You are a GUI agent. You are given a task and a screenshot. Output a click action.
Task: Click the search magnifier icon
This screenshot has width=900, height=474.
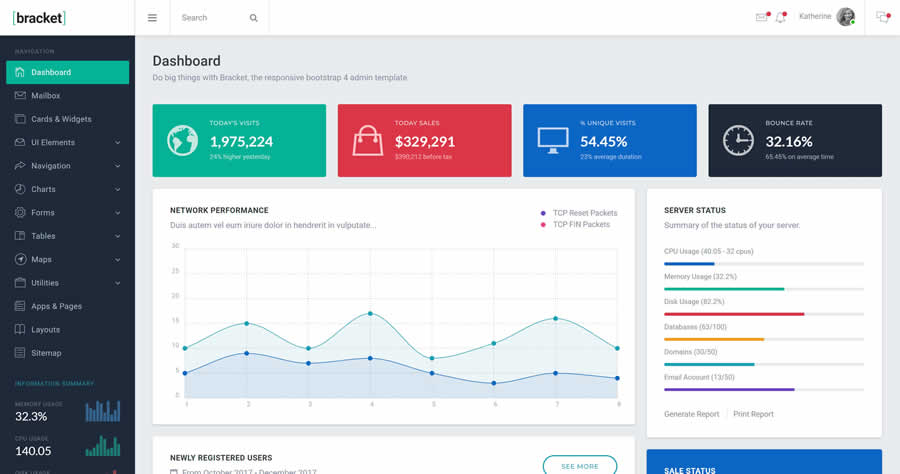coord(253,18)
